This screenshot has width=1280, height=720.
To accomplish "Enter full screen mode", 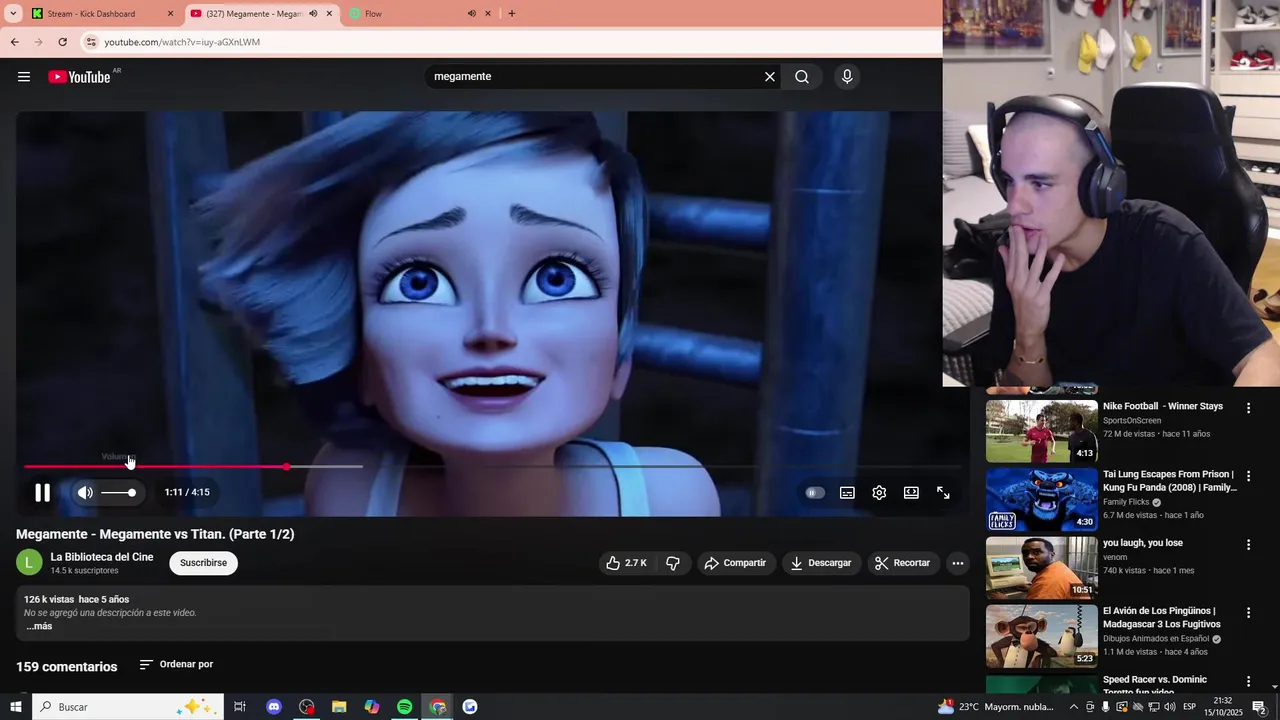I will pyautogui.click(x=943, y=492).
